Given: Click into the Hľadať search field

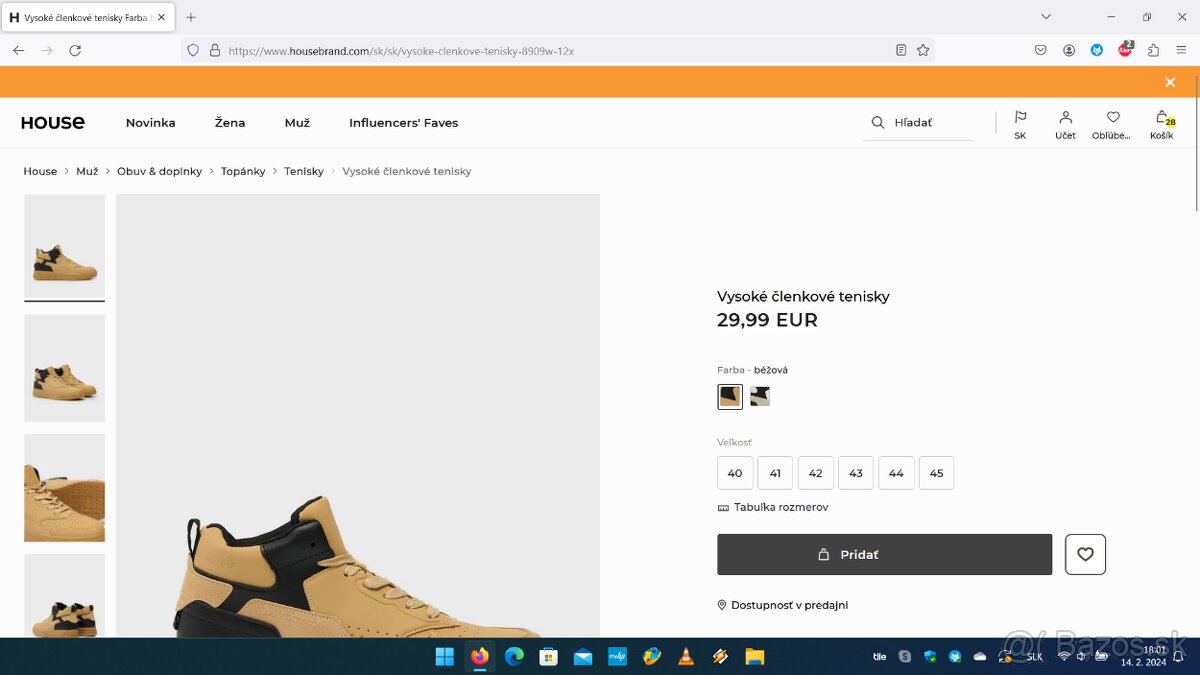Looking at the screenshot, I should point(930,123).
